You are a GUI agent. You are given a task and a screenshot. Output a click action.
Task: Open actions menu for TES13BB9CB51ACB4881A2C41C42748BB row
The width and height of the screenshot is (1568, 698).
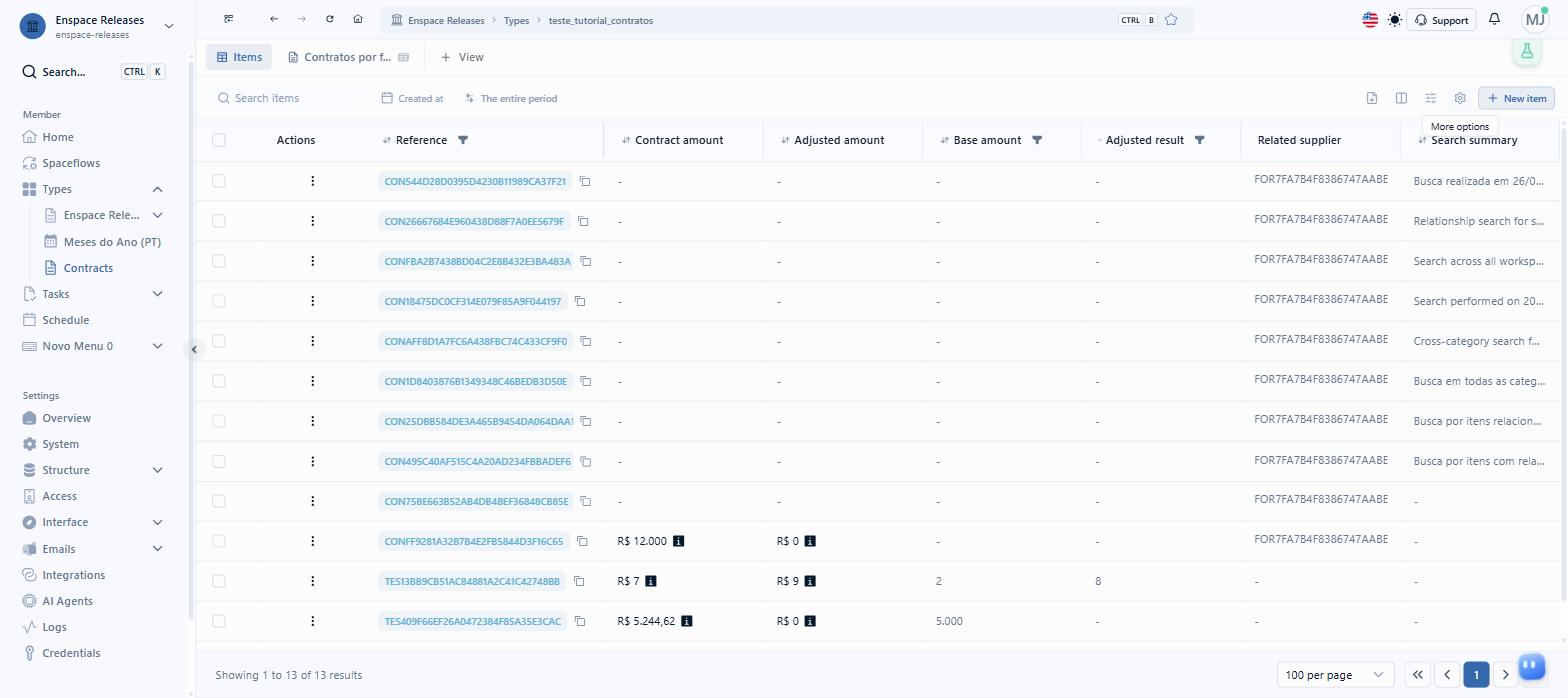tap(313, 581)
